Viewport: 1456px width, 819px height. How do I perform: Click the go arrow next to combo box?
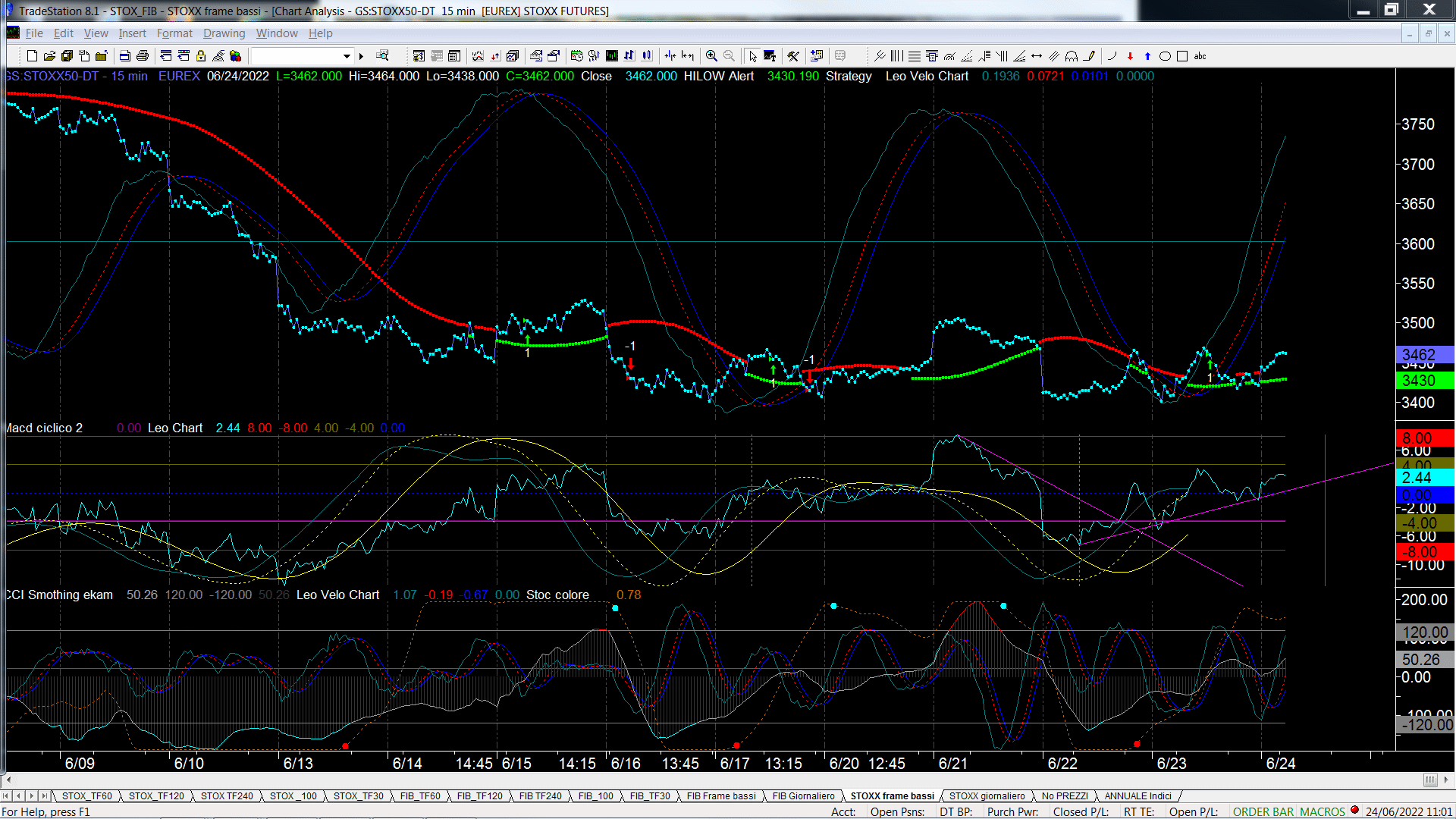point(361,56)
